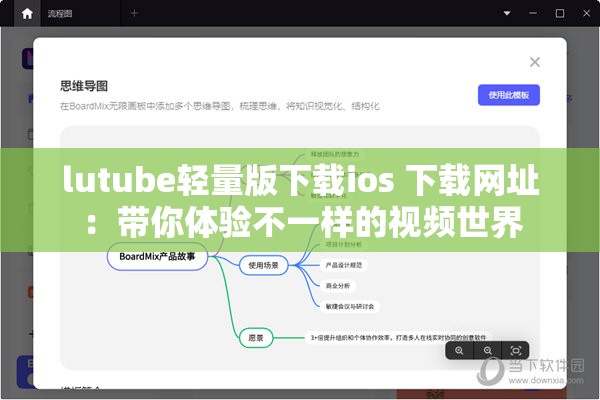Switch to the 流程图 tab

coord(60,14)
